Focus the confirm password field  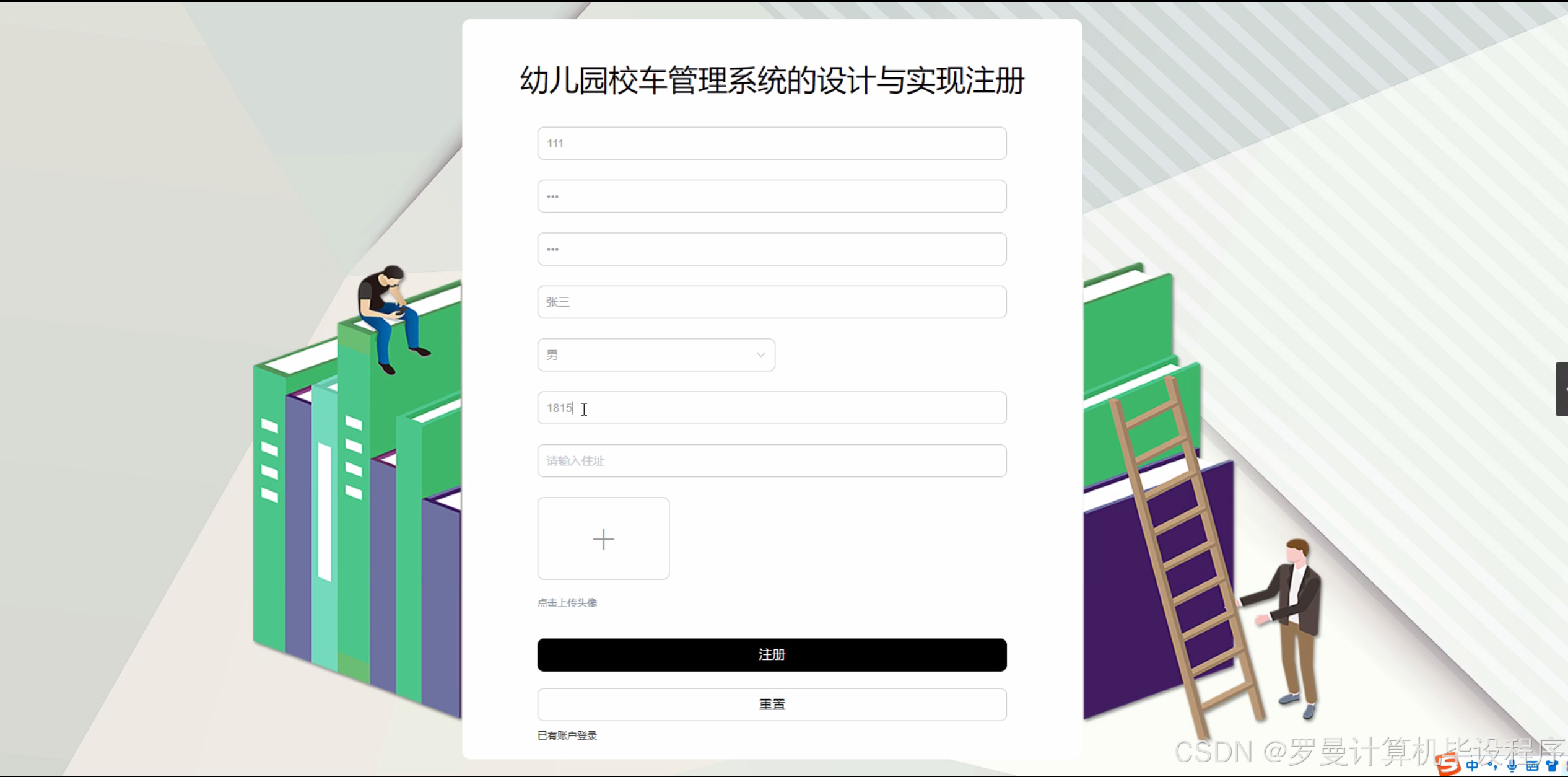(x=772, y=249)
